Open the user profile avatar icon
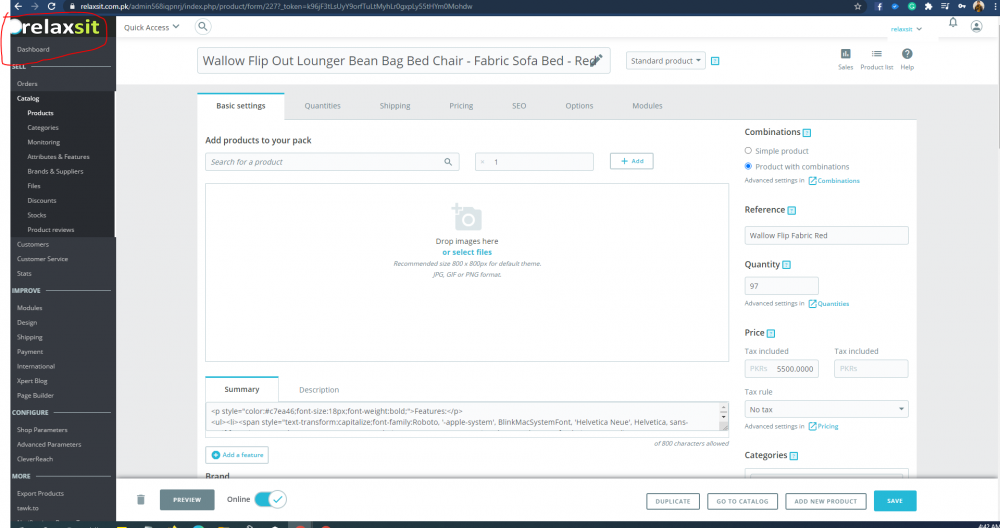Screen dimensions: 1000x528 tap(976, 27)
